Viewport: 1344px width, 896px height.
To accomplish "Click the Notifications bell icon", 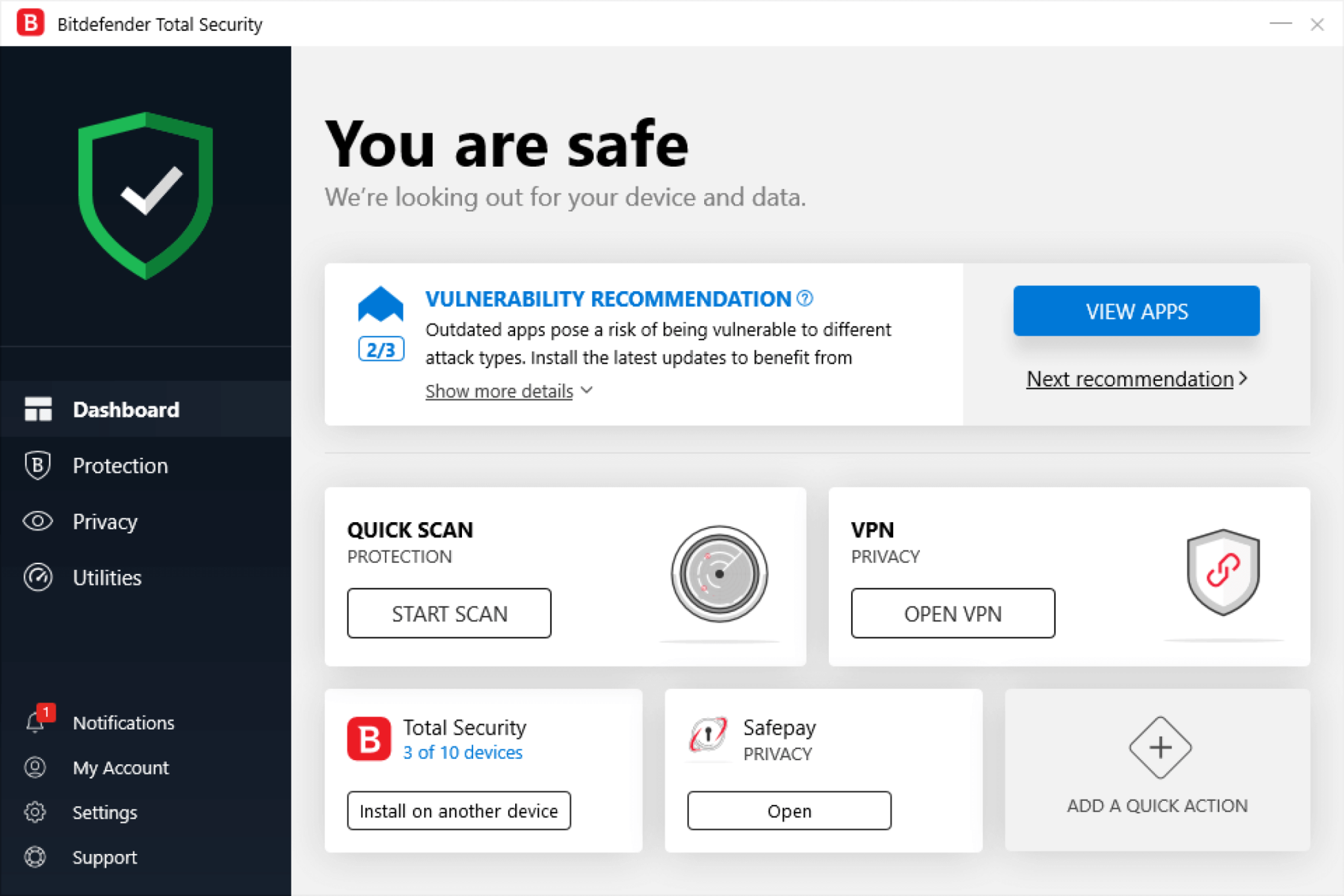I will tap(35, 723).
